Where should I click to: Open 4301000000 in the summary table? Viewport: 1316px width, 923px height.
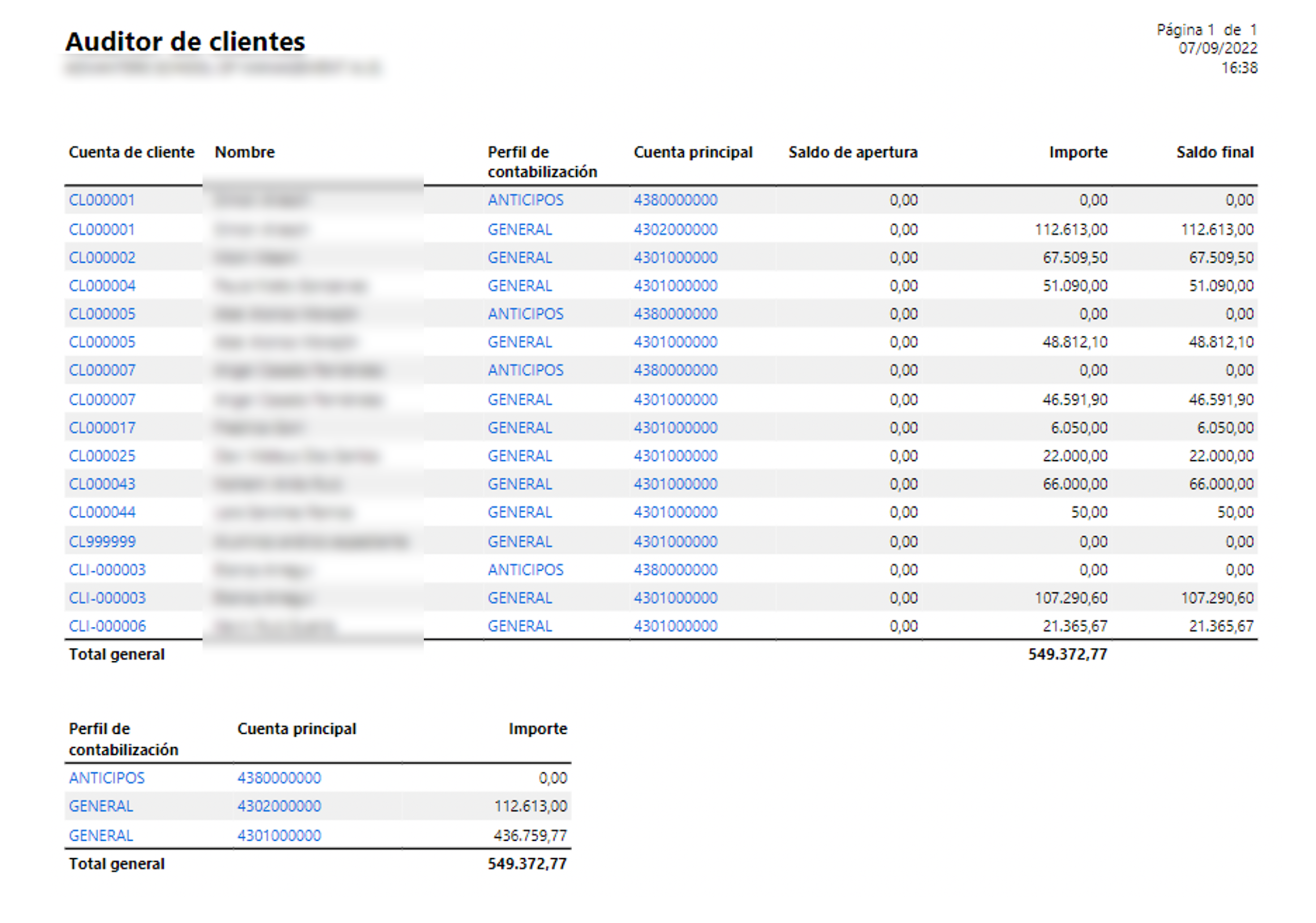point(279,835)
